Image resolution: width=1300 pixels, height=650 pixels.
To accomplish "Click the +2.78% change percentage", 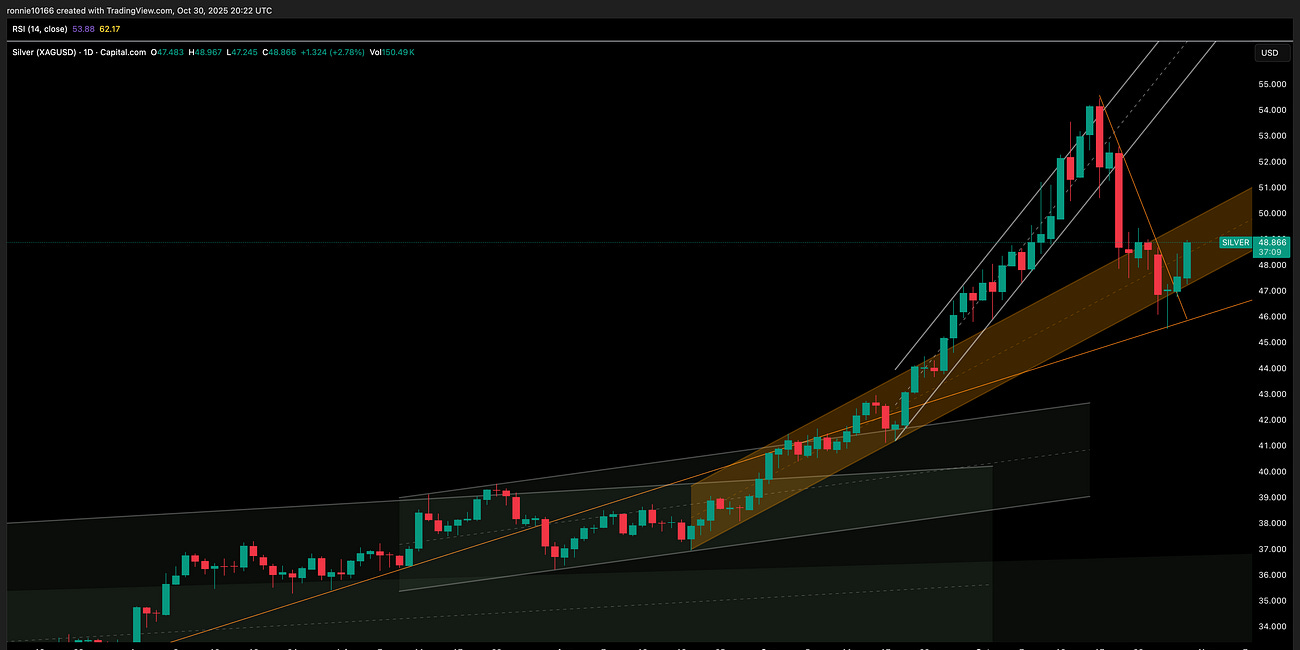I will click(x=347, y=52).
